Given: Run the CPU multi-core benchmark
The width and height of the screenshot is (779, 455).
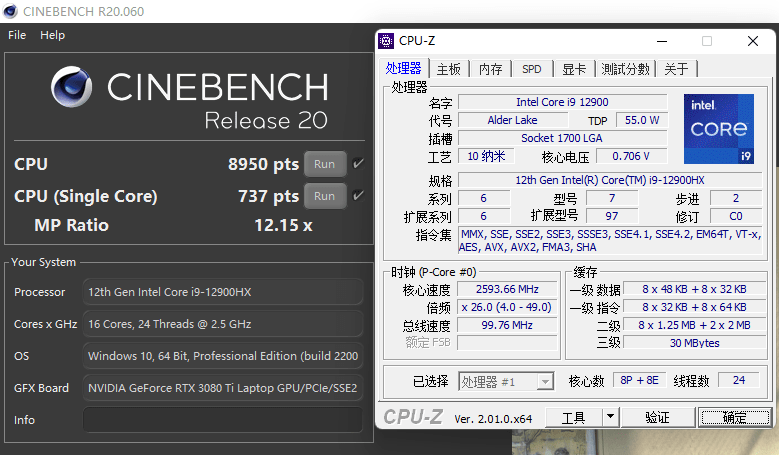Looking at the screenshot, I should 325,164.
